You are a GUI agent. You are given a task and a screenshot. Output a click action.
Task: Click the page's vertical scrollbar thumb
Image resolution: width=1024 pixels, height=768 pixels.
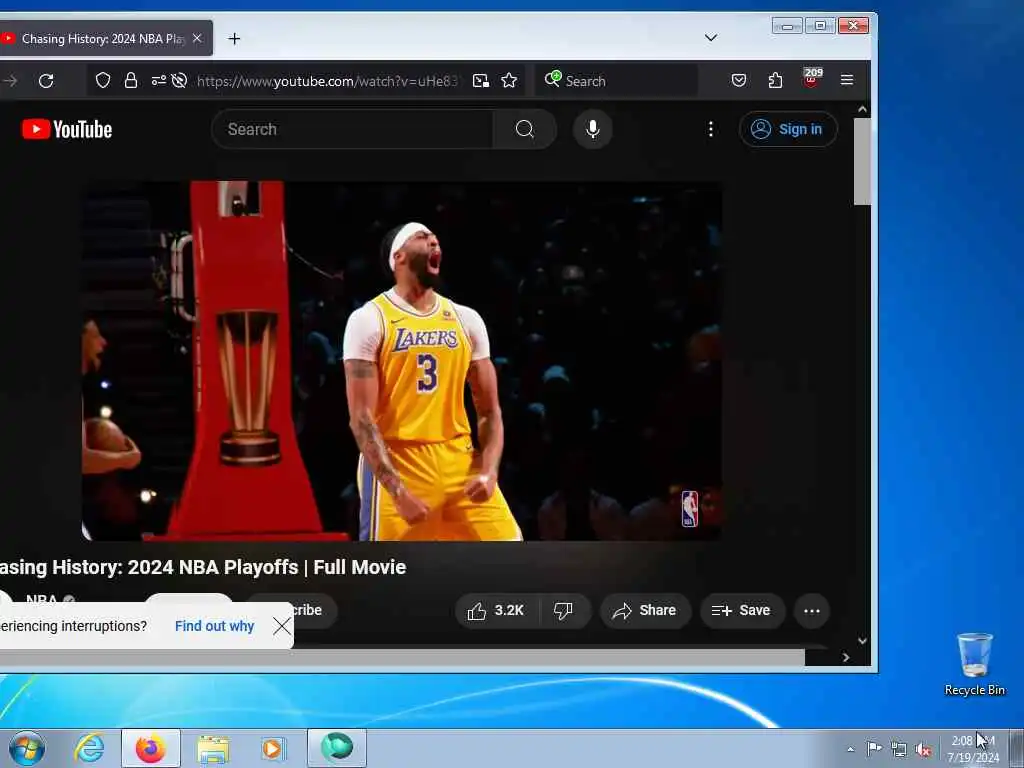862,161
